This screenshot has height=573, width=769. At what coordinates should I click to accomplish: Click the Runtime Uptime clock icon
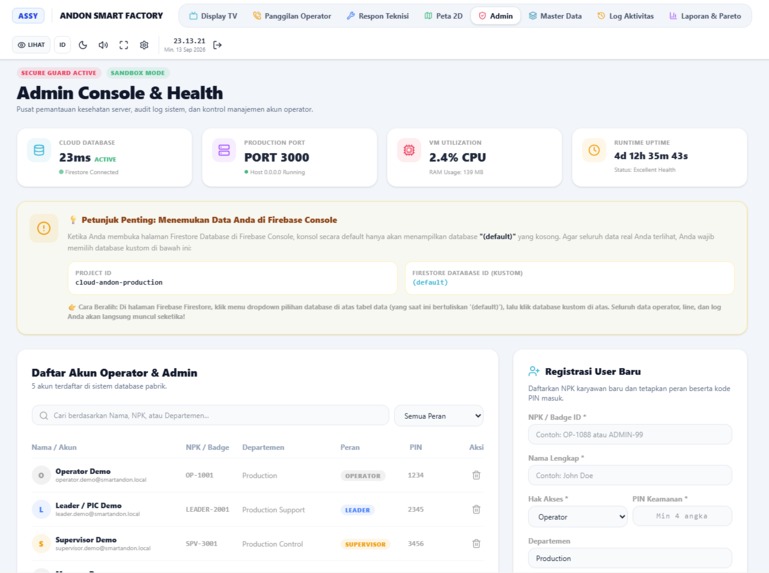point(594,150)
